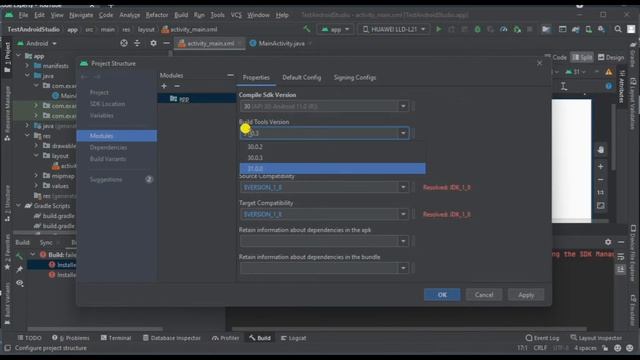Open Project panel gear options

click(x=153, y=43)
